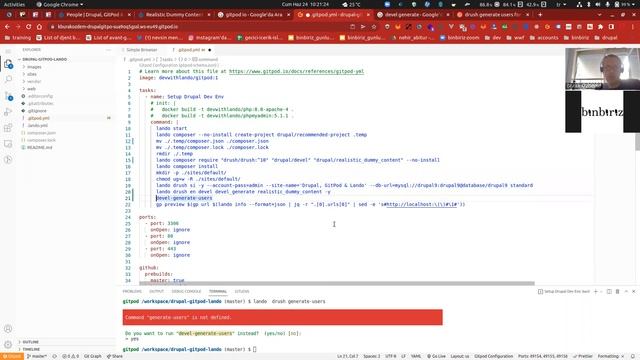
Task: Click Prettier in status bar
Action: (x=584, y=356)
